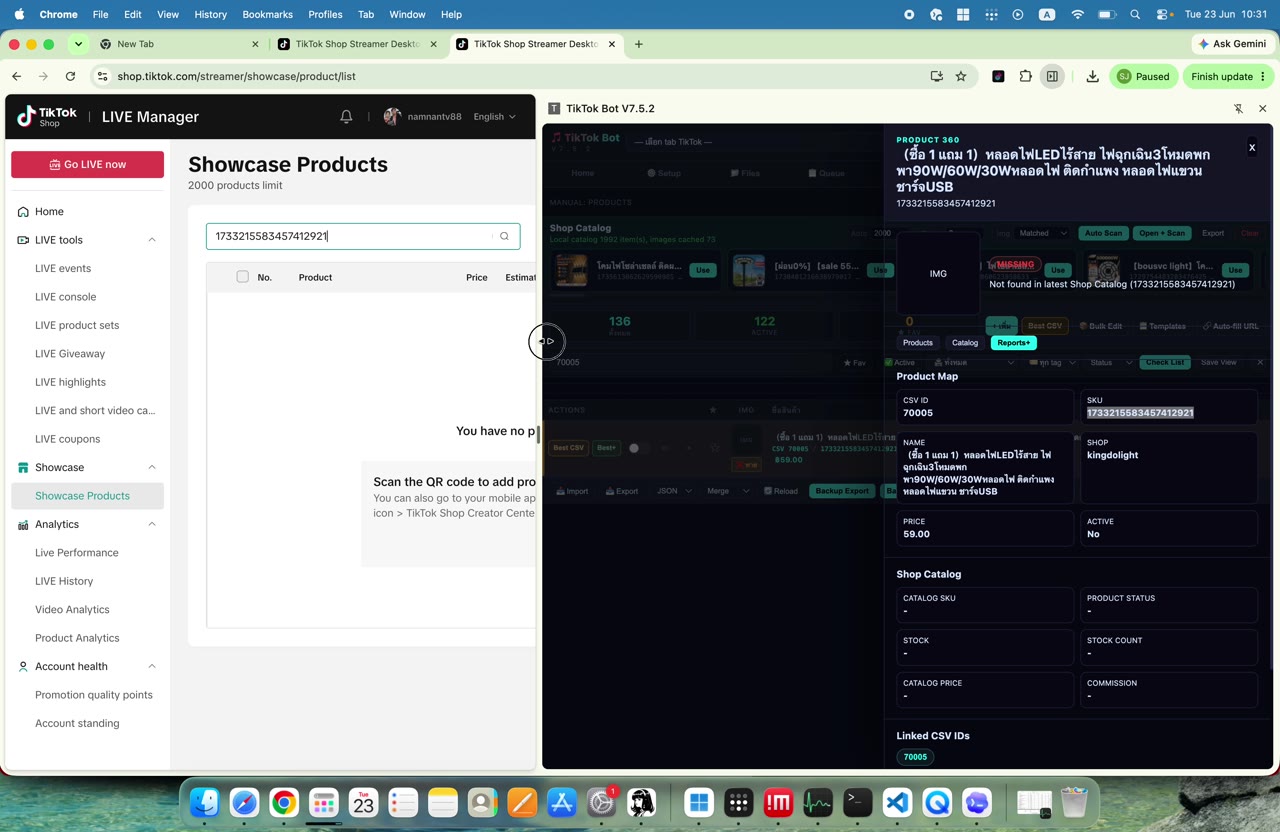Click the Chrome address bar URL

pyautogui.click(x=236, y=76)
